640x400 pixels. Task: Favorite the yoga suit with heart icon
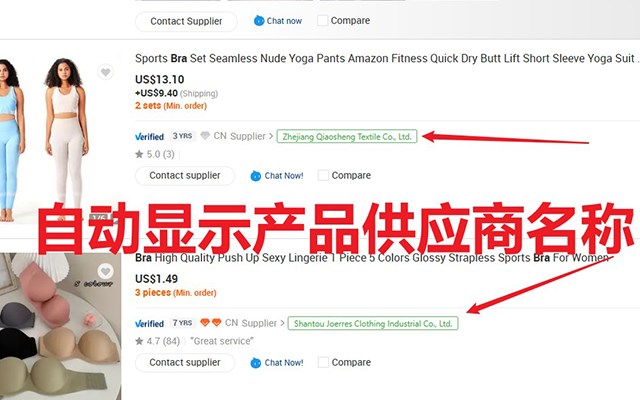[x=105, y=72]
